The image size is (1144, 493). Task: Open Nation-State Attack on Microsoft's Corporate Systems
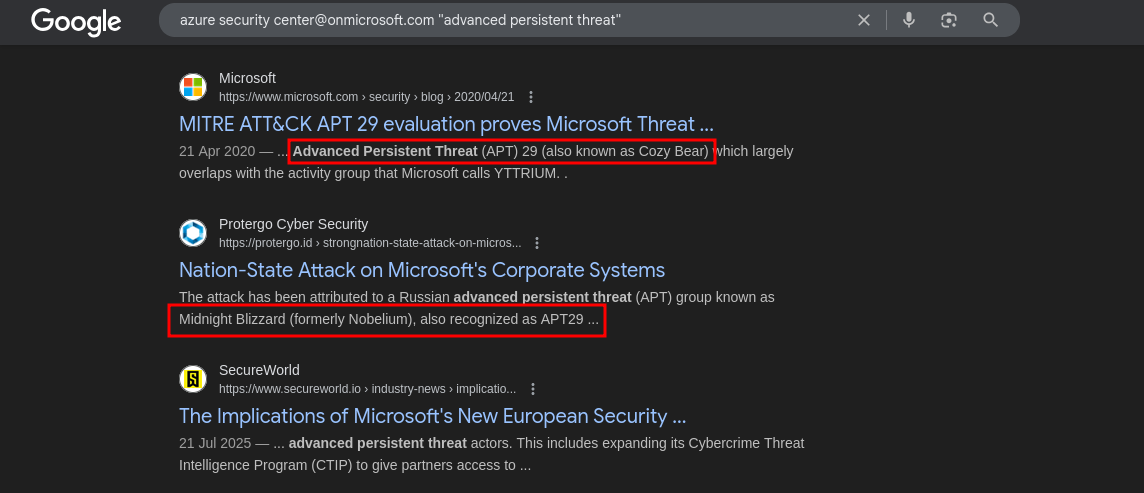click(x=421, y=270)
